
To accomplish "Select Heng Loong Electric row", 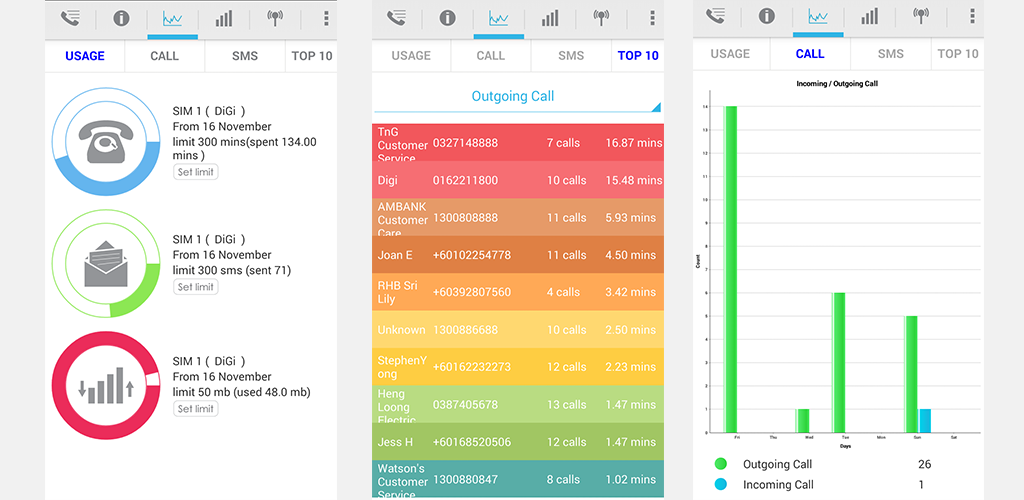I will (518, 404).
